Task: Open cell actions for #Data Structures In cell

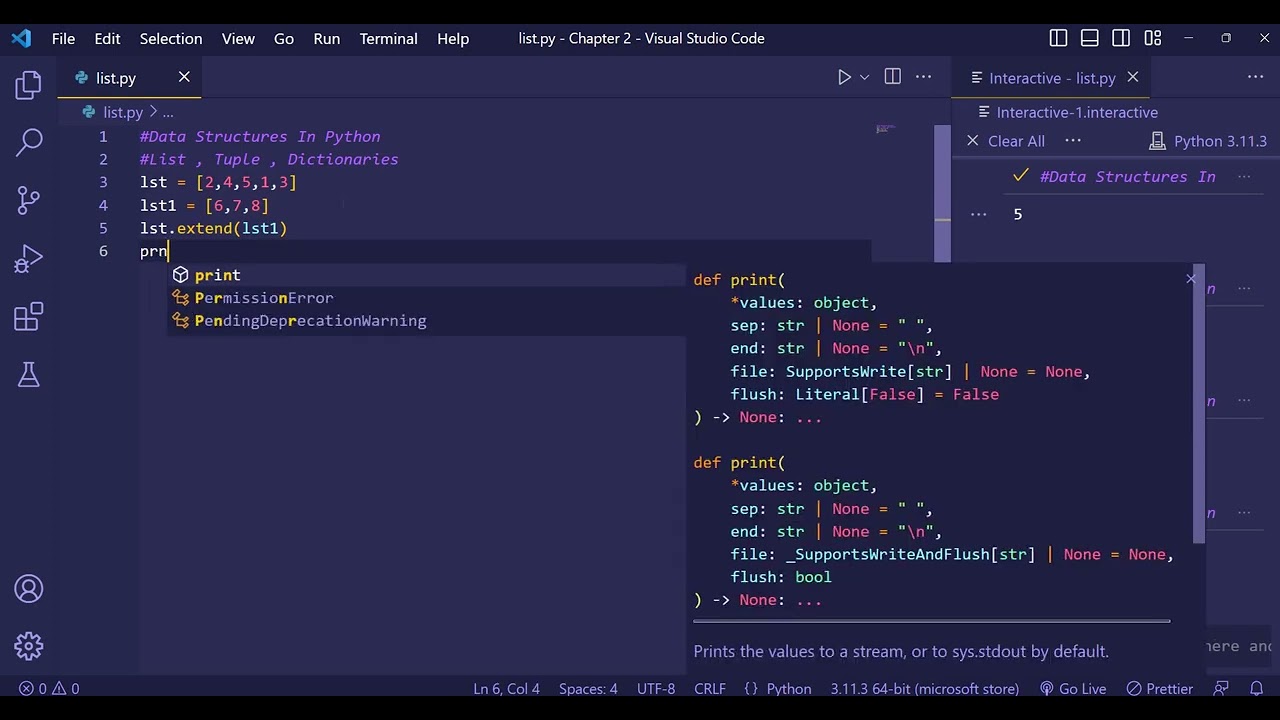Action: point(1244,176)
